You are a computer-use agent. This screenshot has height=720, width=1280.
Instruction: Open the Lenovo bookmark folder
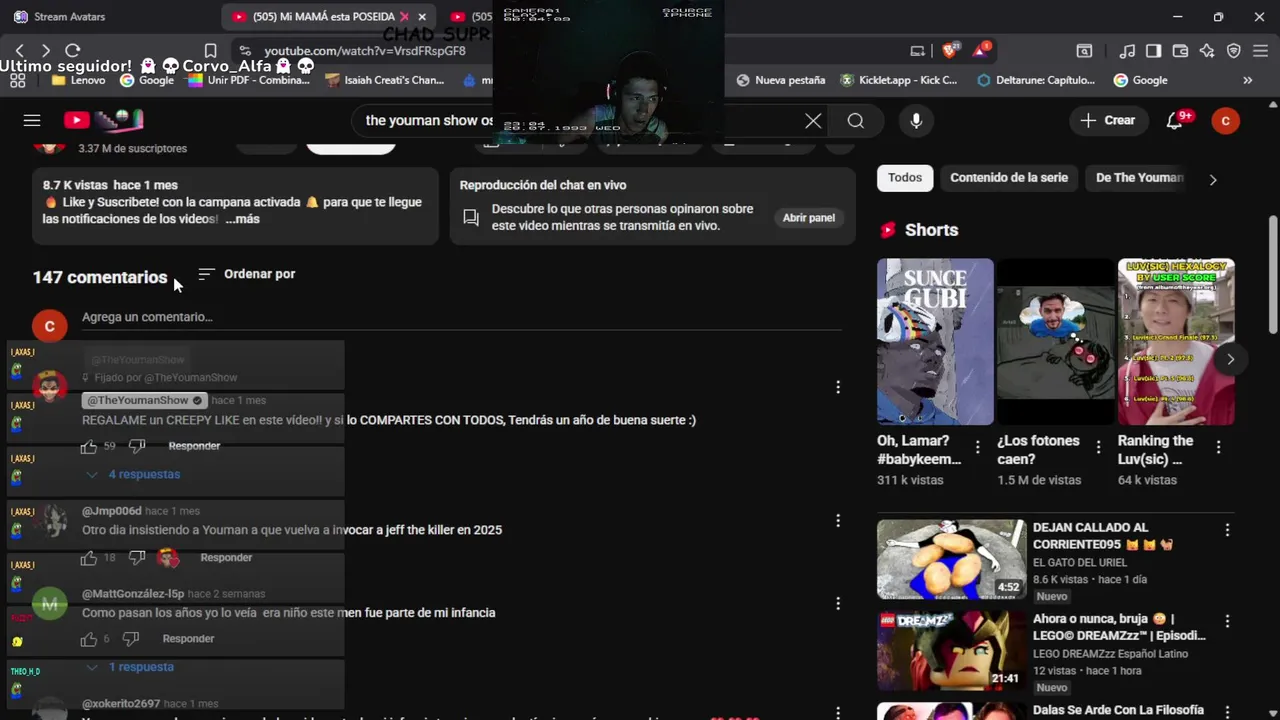click(78, 80)
